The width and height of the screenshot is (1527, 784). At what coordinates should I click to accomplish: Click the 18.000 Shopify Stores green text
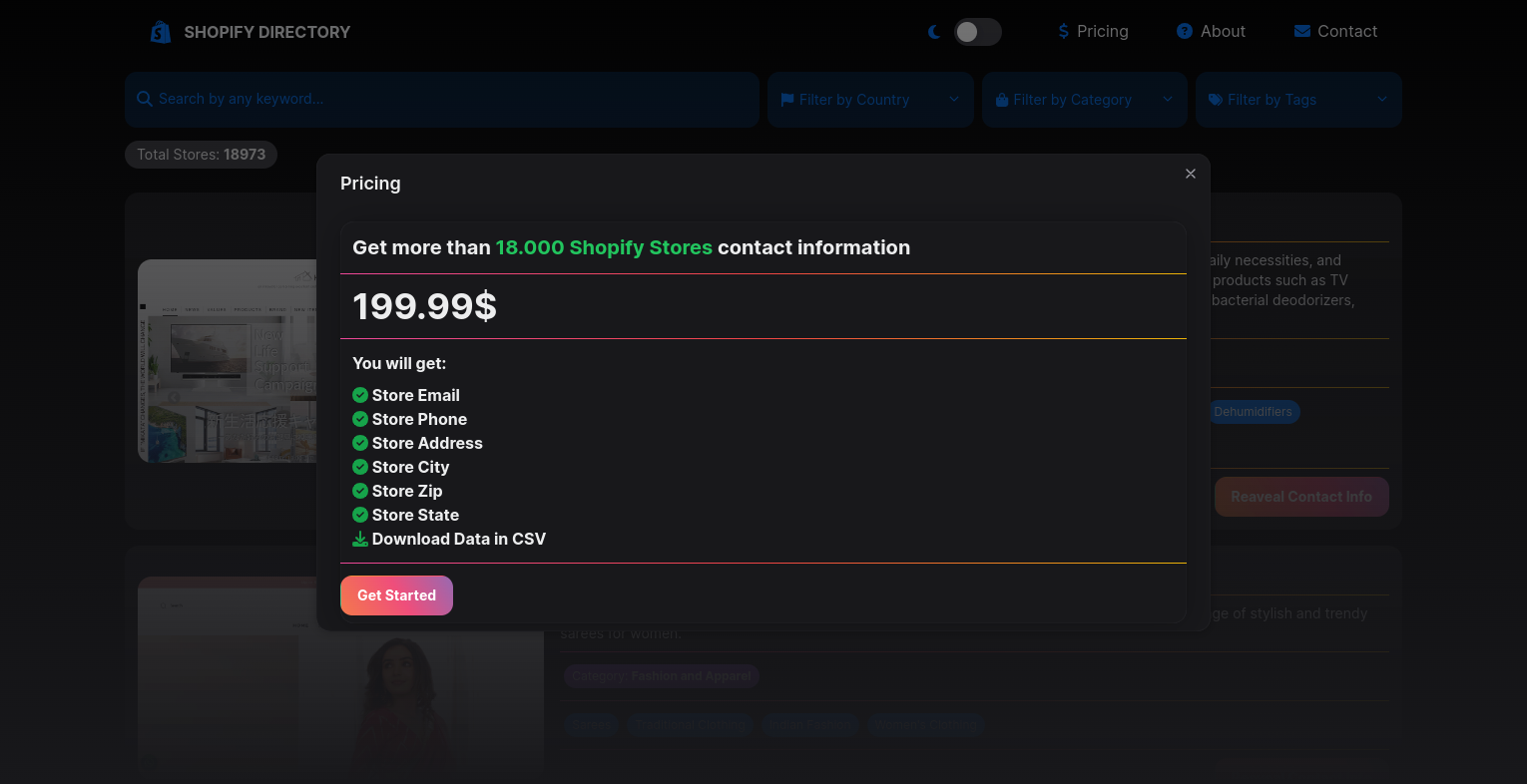point(604,247)
